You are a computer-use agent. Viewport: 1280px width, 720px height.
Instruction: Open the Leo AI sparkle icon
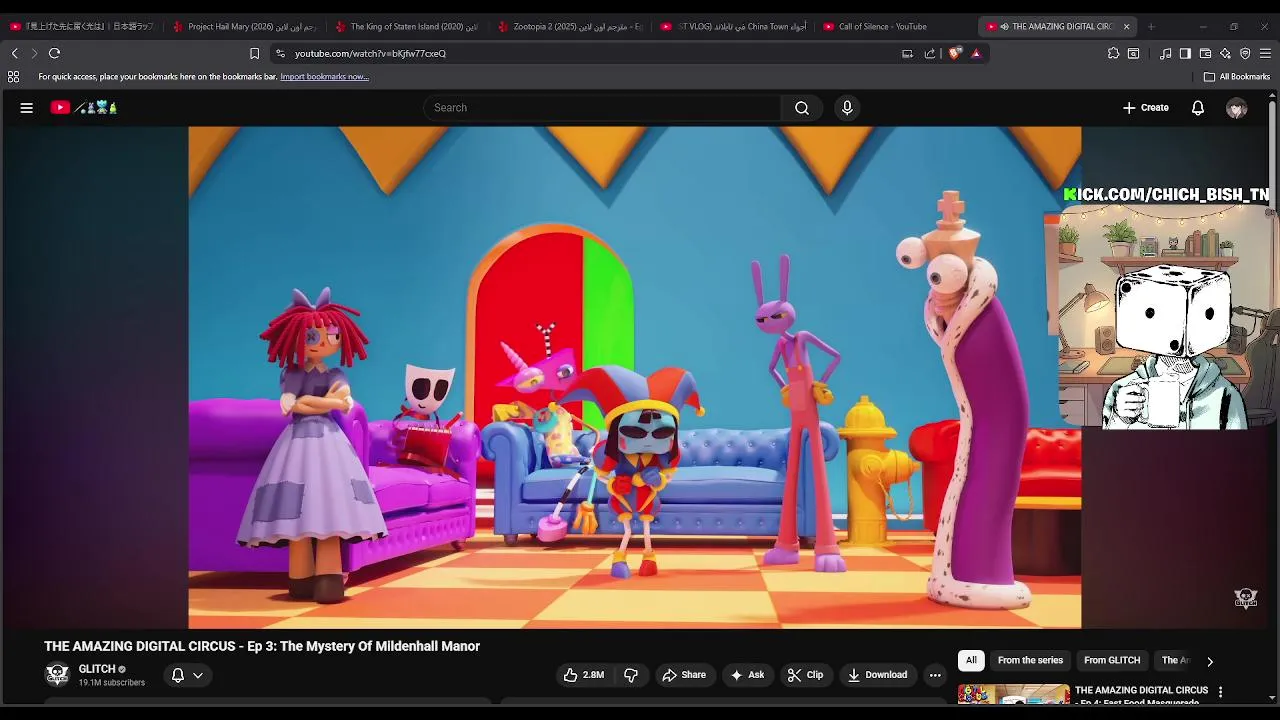(x=1225, y=53)
